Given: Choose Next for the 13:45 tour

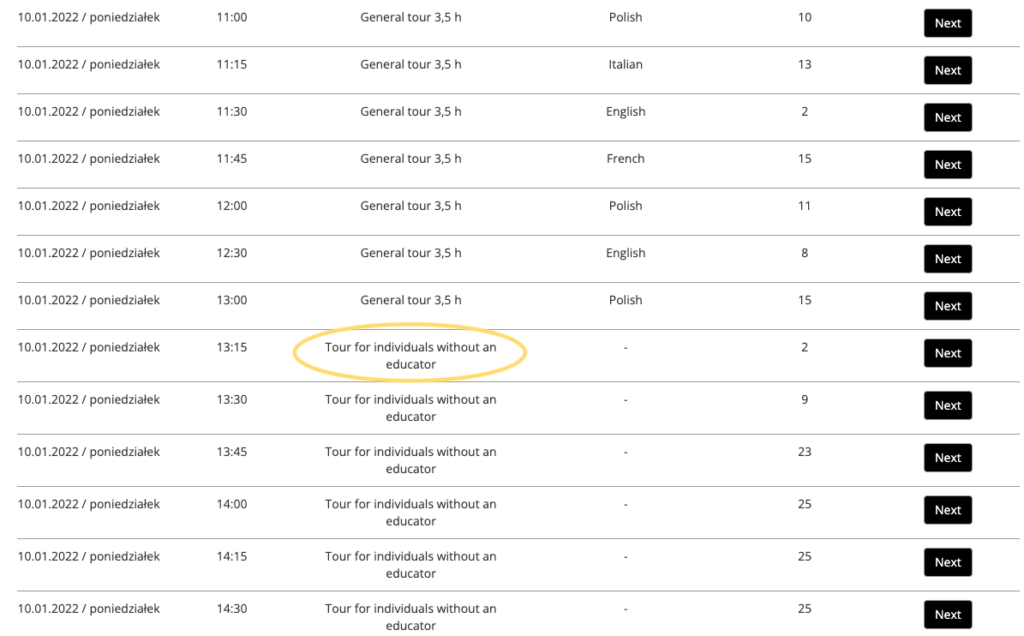Looking at the screenshot, I should pyautogui.click(x=947, y=457).
